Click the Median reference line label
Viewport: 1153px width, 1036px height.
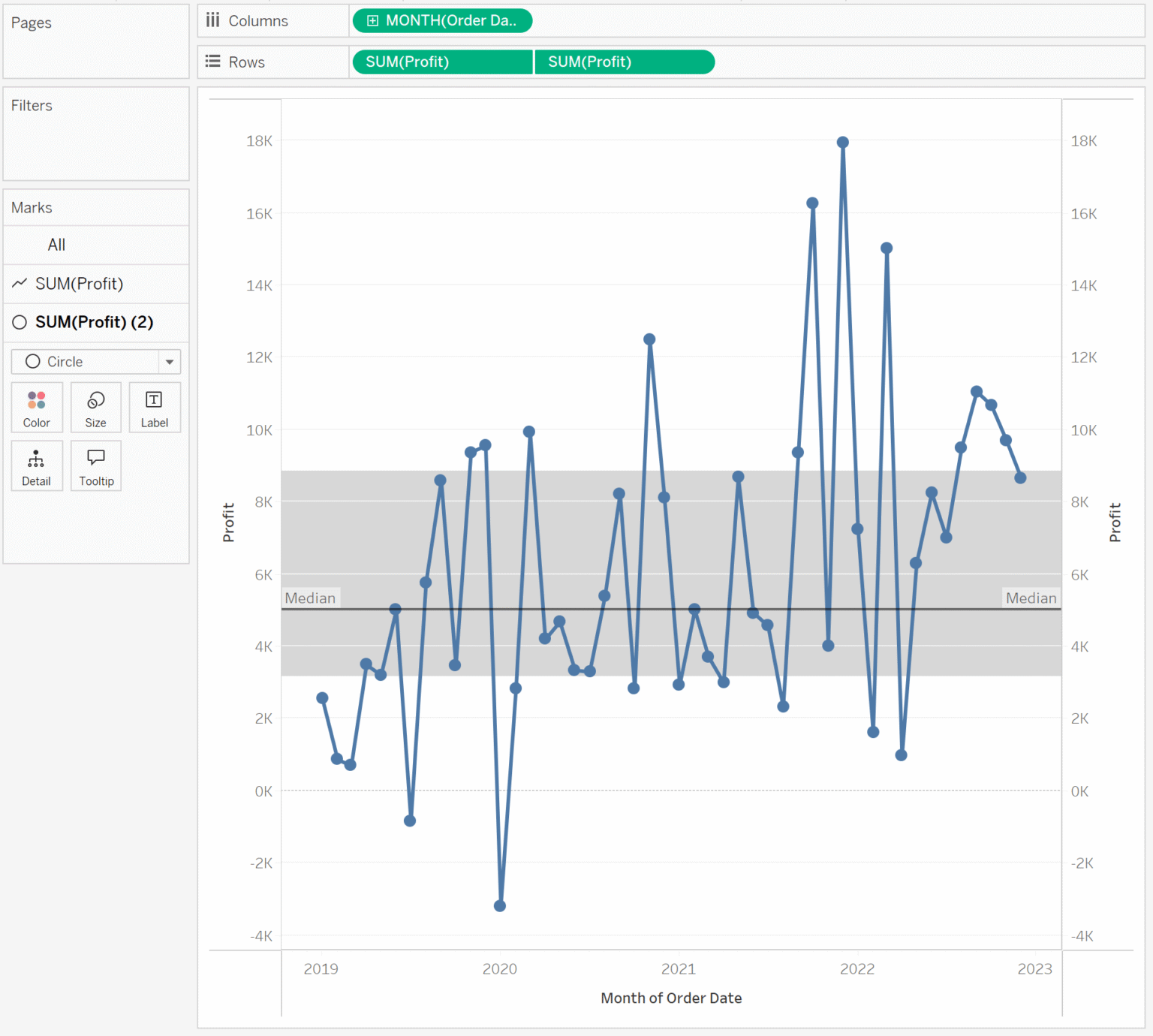pos(311,598)
